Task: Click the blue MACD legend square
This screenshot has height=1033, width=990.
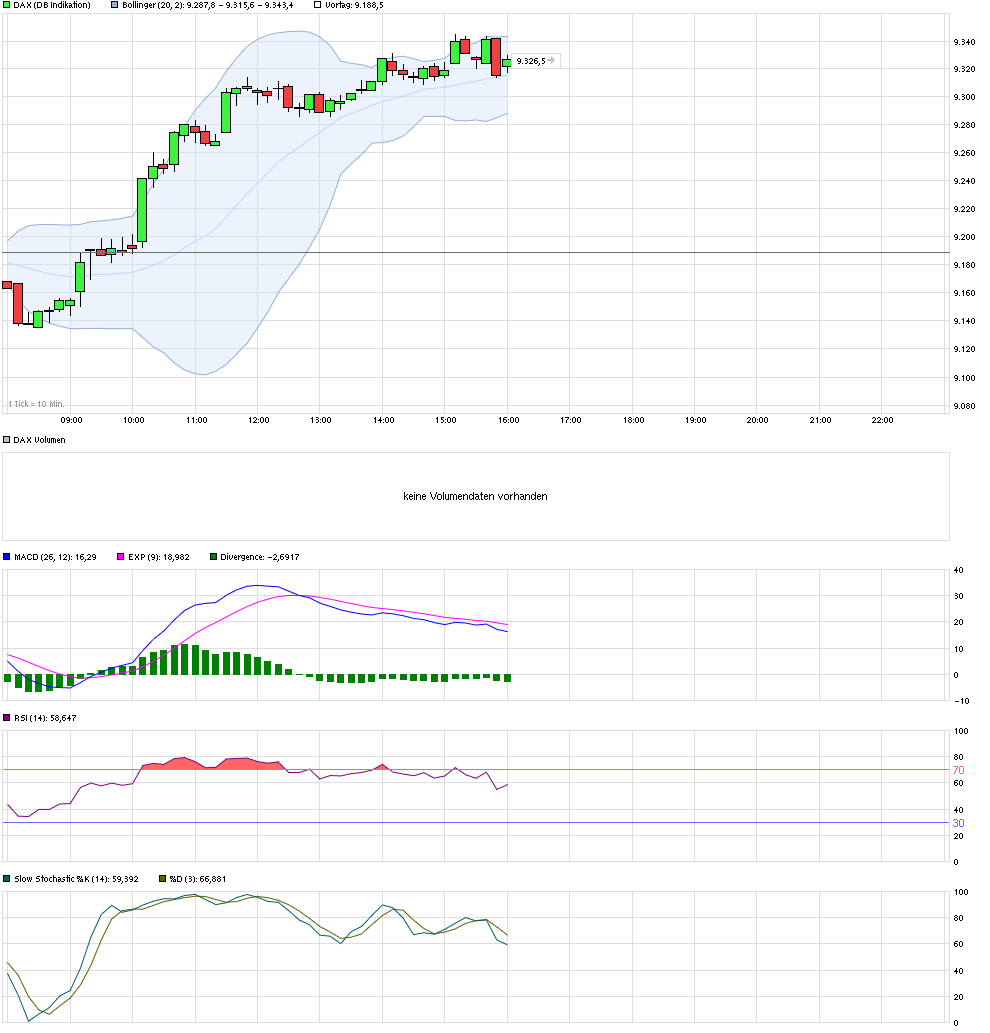Action: point(7,557)
